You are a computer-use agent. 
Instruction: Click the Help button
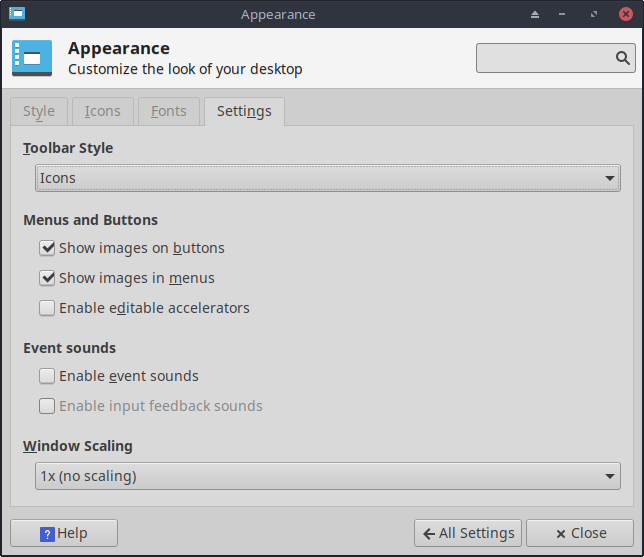pos(64,533)
